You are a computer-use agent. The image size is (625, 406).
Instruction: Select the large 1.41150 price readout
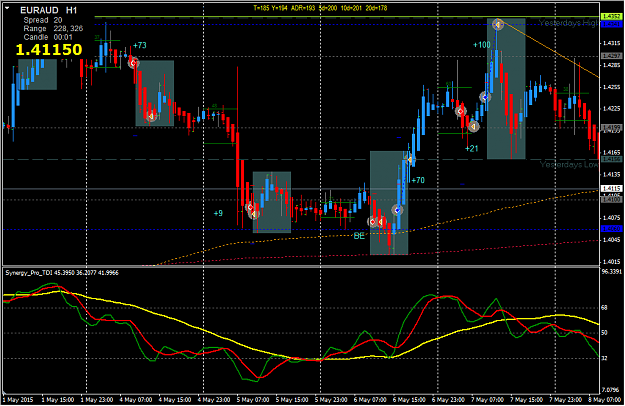point(49,49)
